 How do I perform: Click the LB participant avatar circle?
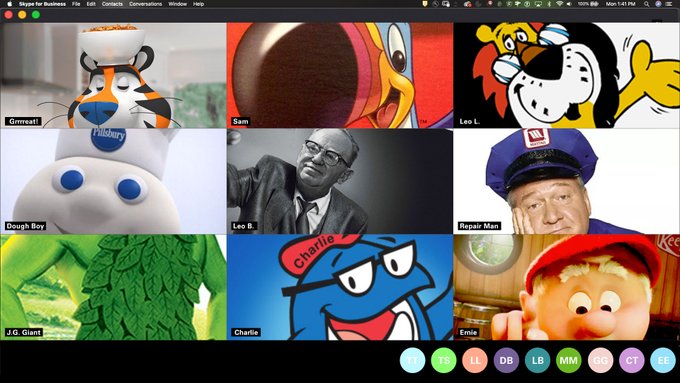(x=538, y=360)
